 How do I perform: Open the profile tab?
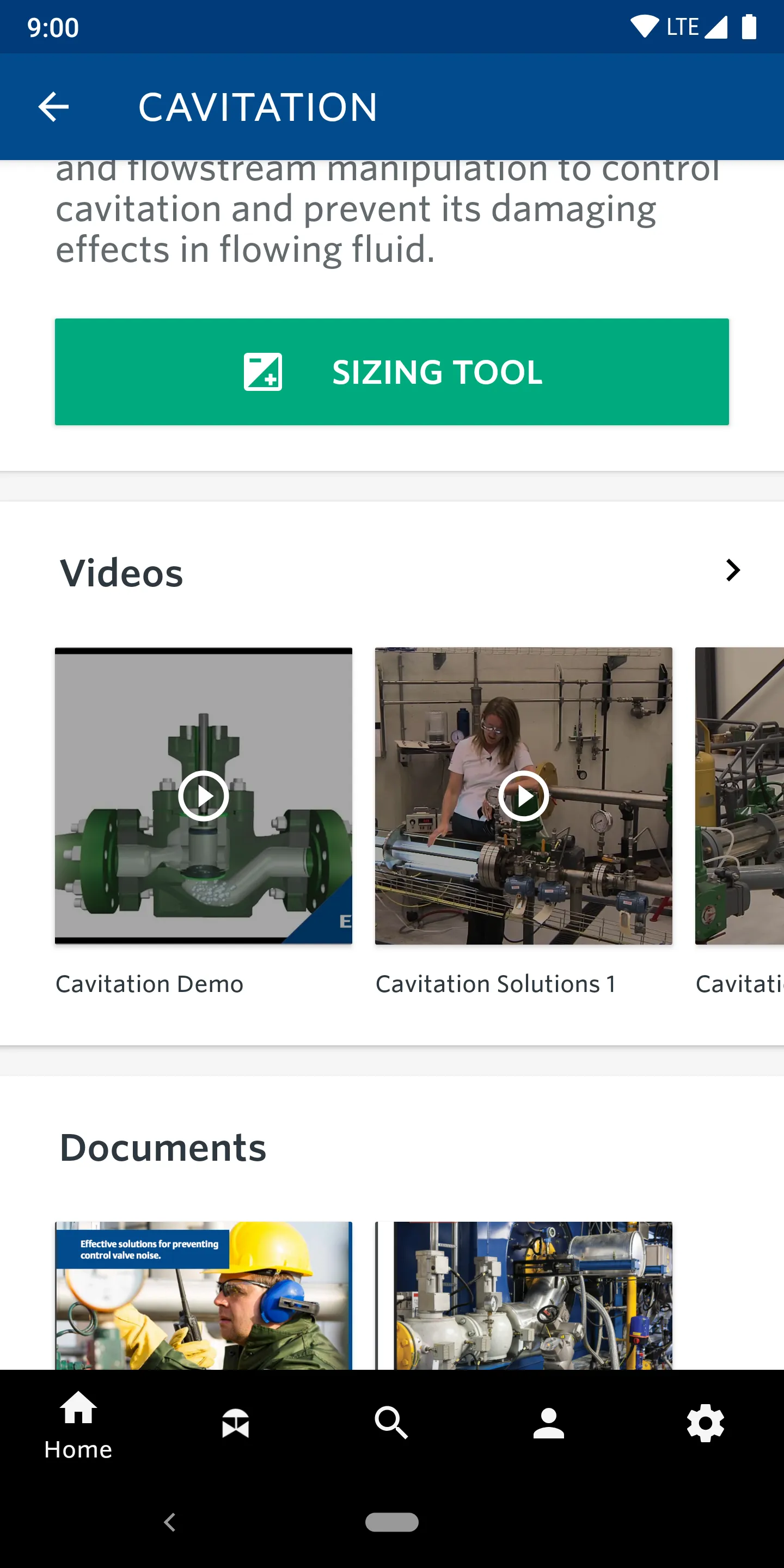[x=548, y=1423]
